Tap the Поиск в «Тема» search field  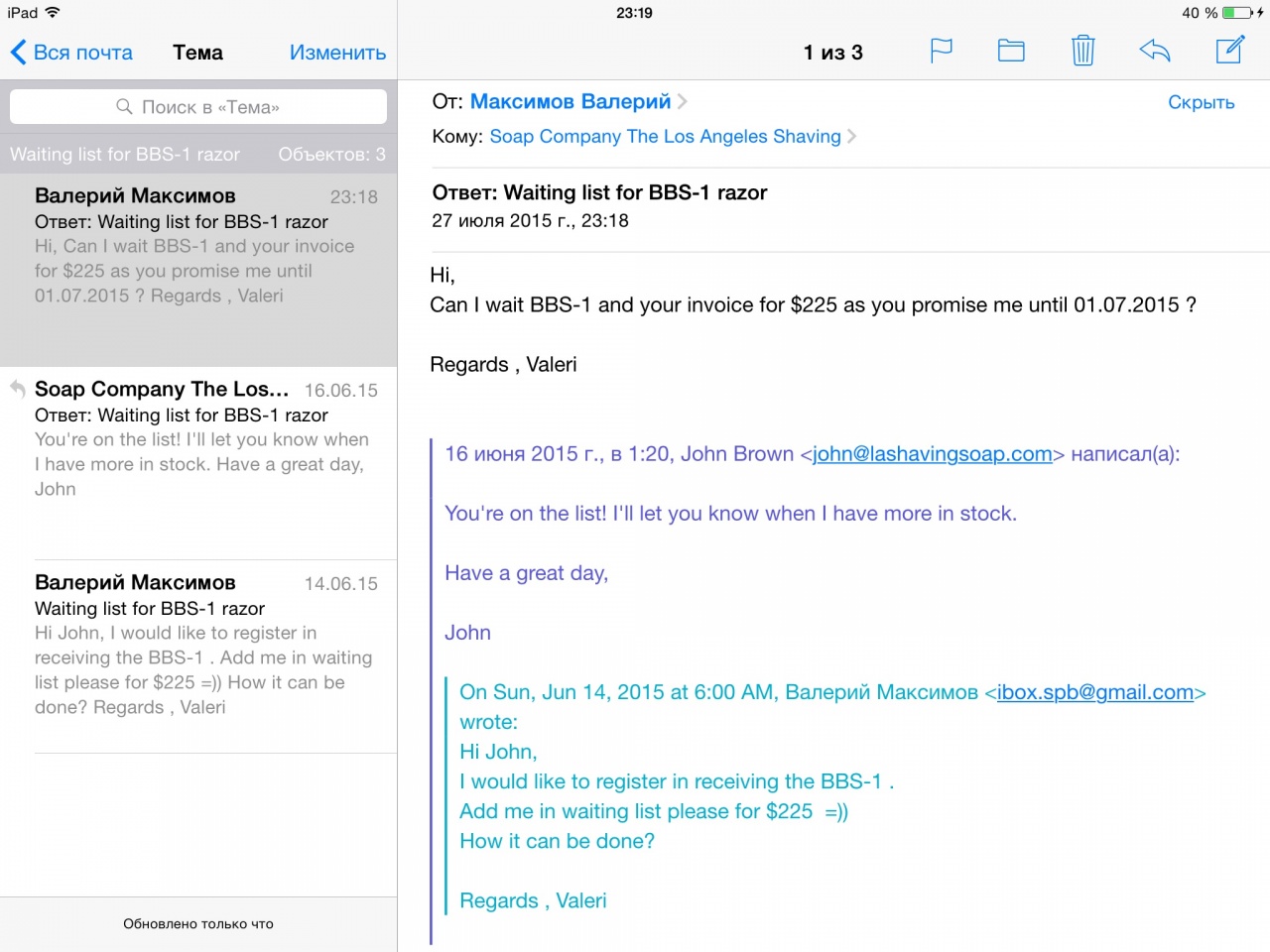coord(198,107)
